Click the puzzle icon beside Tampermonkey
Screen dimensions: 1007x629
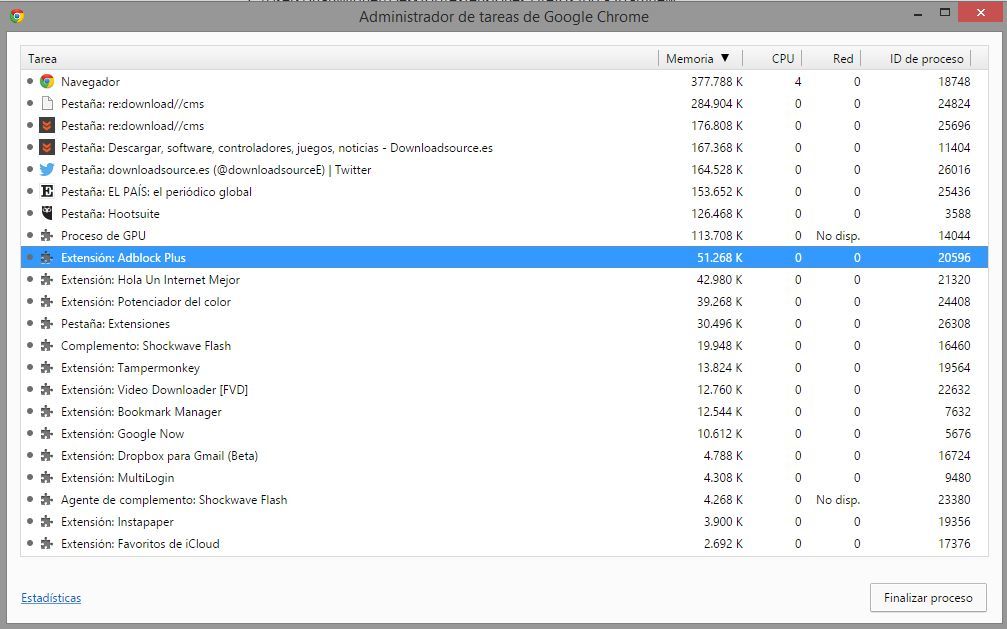[x=47, y=368]
